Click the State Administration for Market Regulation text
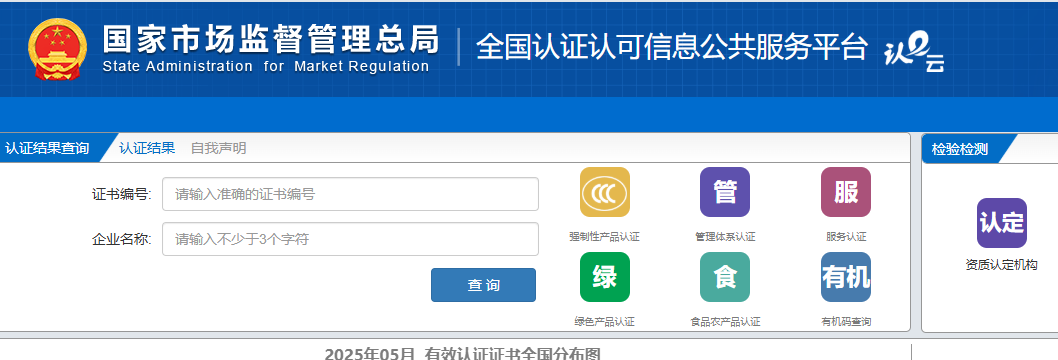The image size is (1058, 360). (266, 67)
